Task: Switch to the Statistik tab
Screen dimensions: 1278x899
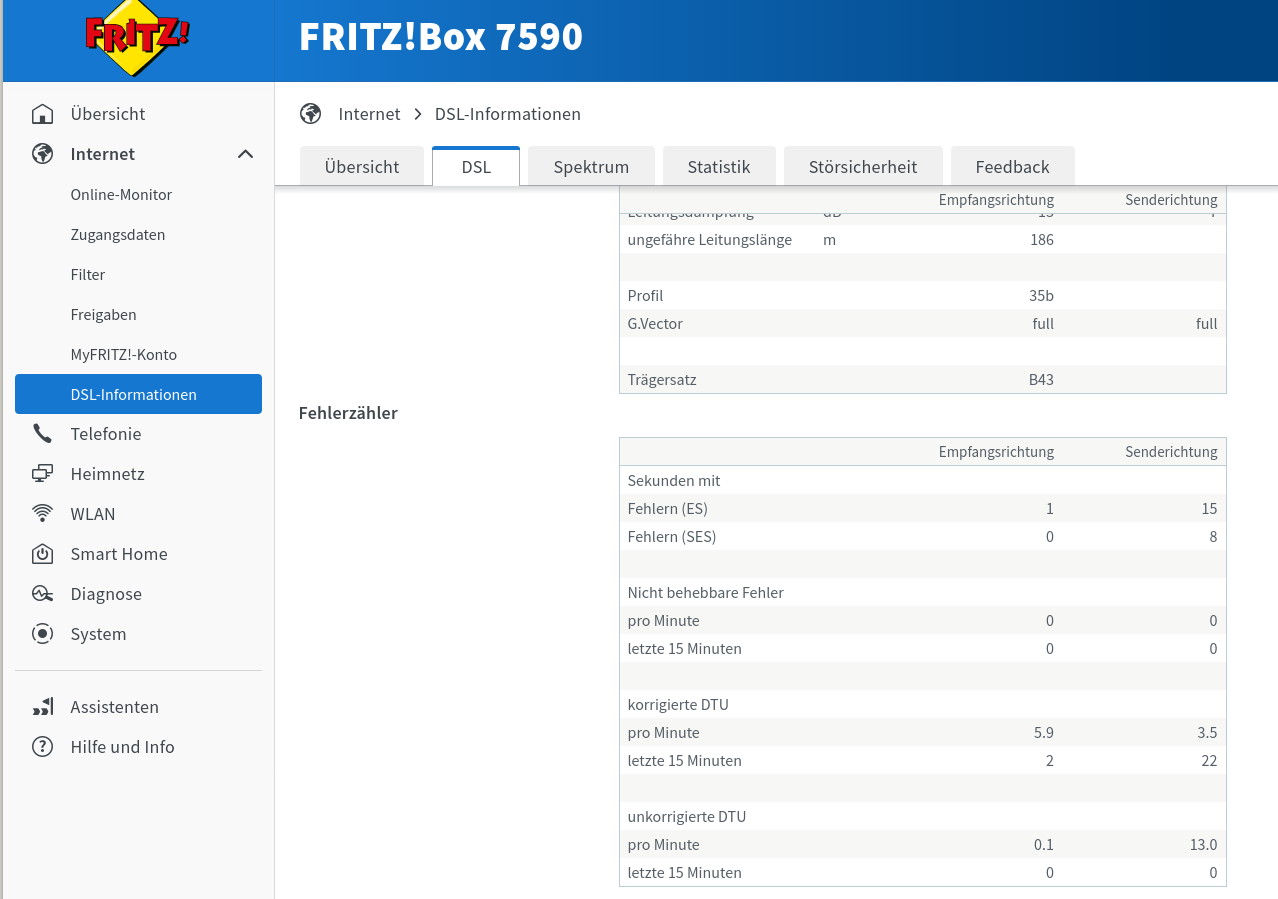Action: [x=718, y=166]
